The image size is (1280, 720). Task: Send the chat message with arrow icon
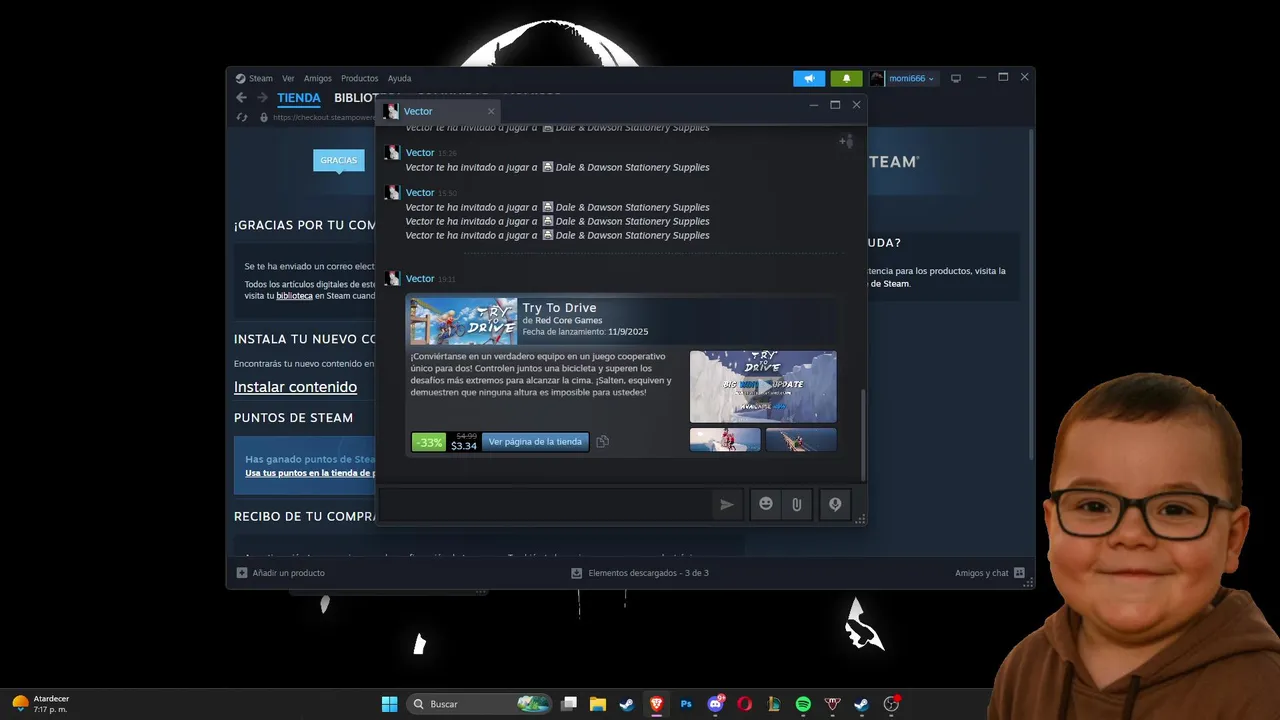click(x=727, y=505)
